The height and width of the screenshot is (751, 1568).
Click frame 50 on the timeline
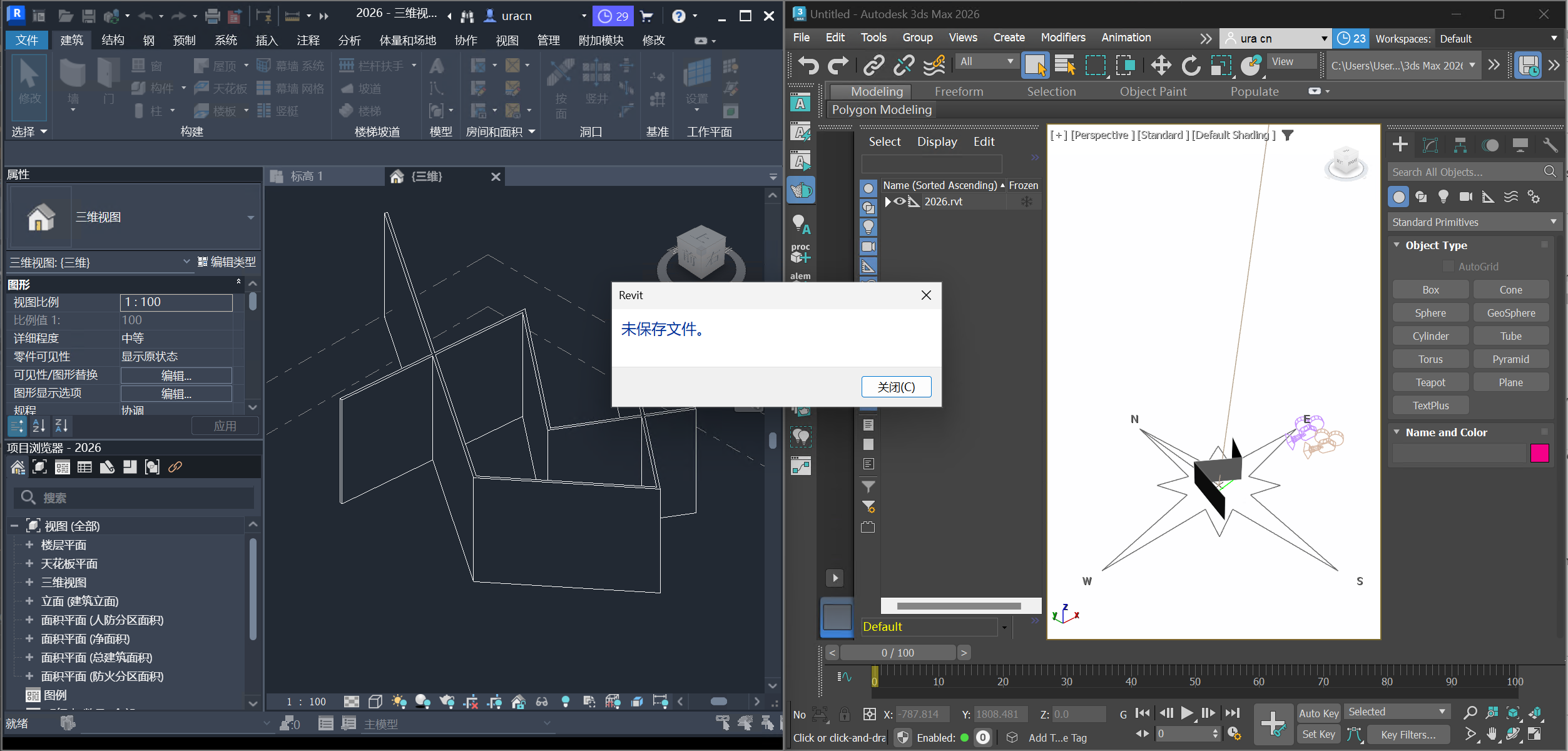point(1194,681)
